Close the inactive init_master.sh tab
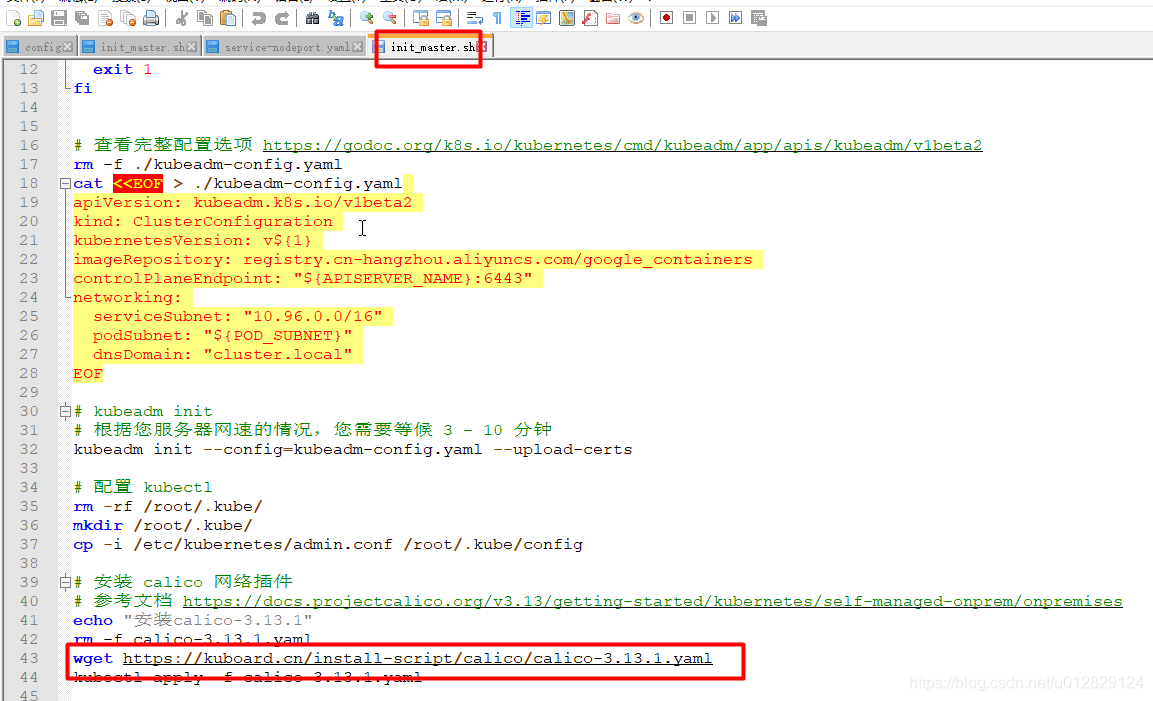Image resolution: width=1153 pixels, height=701 pixels. pyautogui.click(x=192, y=46)
